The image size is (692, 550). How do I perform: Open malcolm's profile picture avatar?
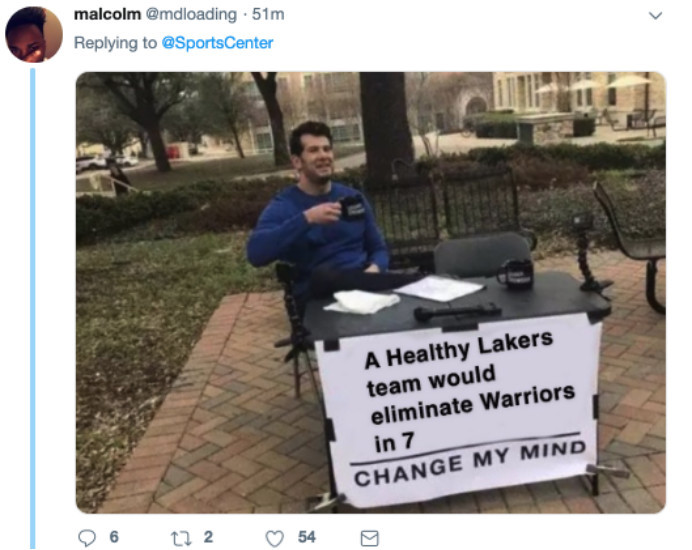pyautogui.click(x=34, y=34)
